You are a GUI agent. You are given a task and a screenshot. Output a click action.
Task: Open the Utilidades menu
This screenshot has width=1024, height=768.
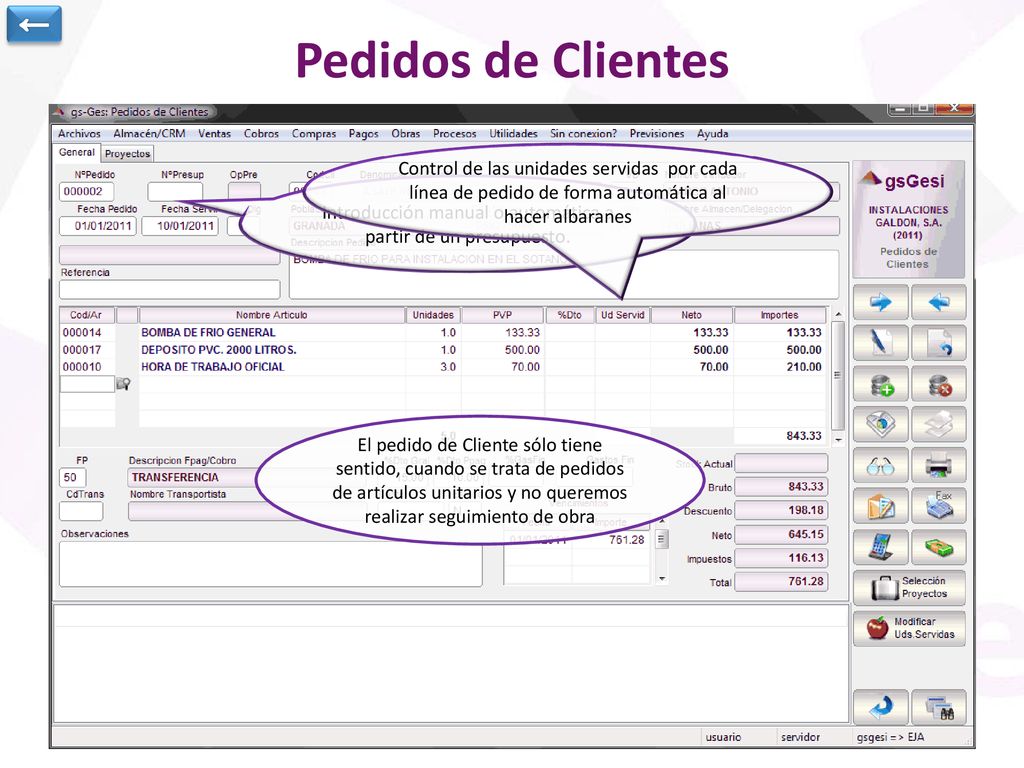coord(513,133)
